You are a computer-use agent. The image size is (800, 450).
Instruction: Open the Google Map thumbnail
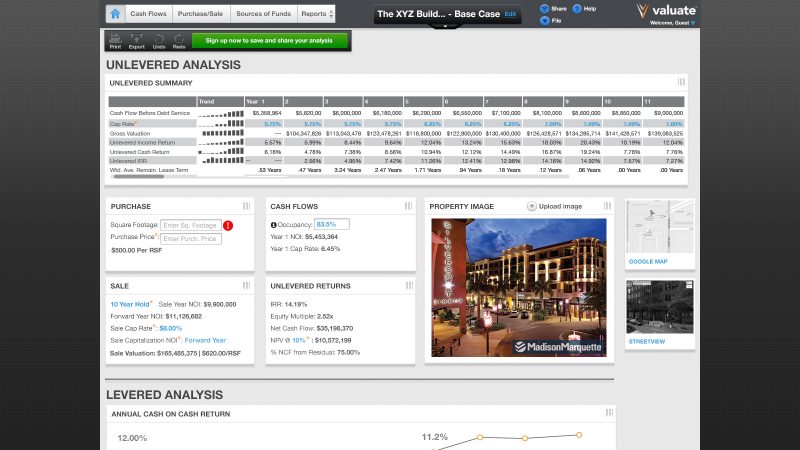click(x=658, y=232)
